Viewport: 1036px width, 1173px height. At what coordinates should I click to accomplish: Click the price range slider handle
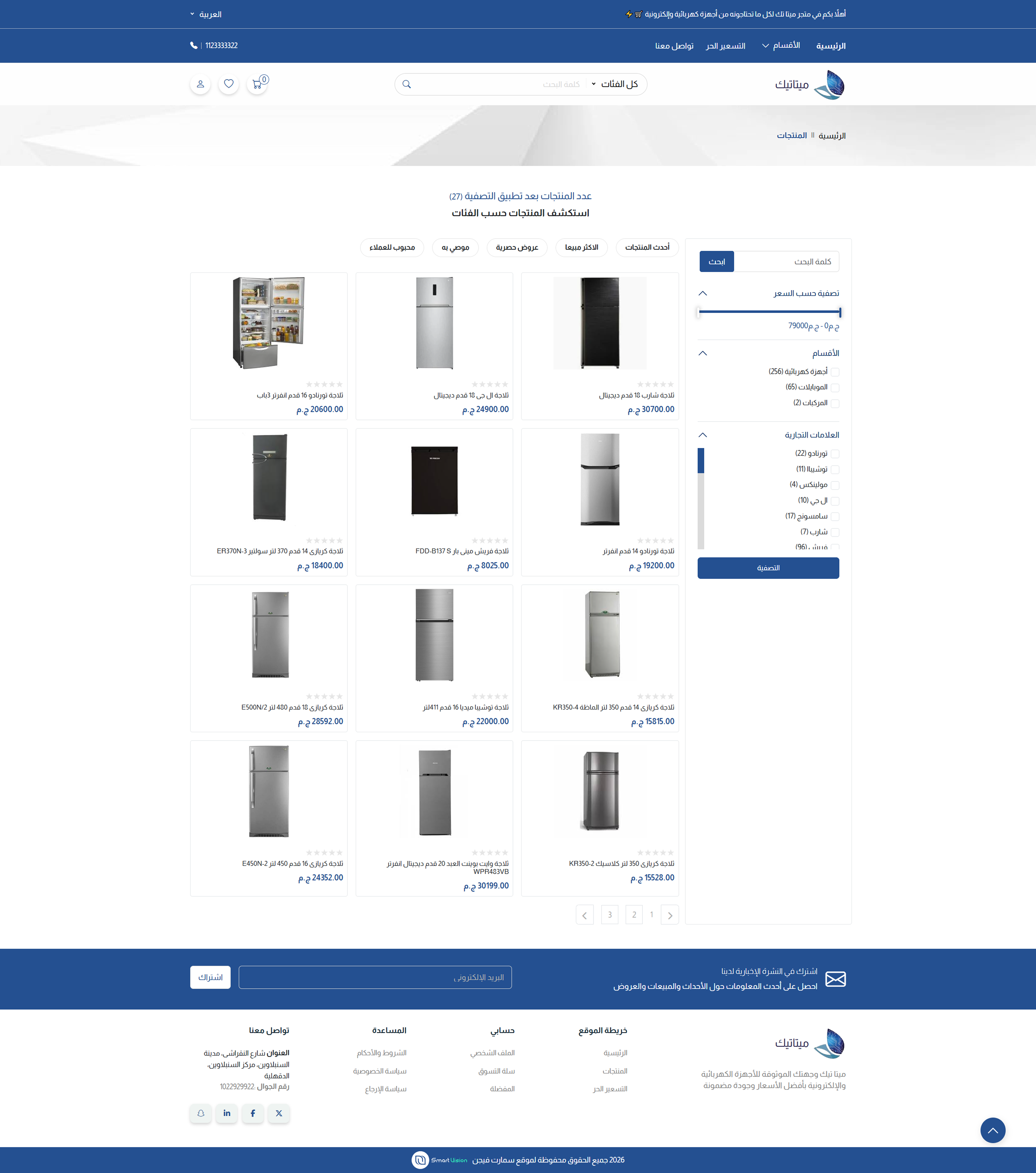click(839, 312)
